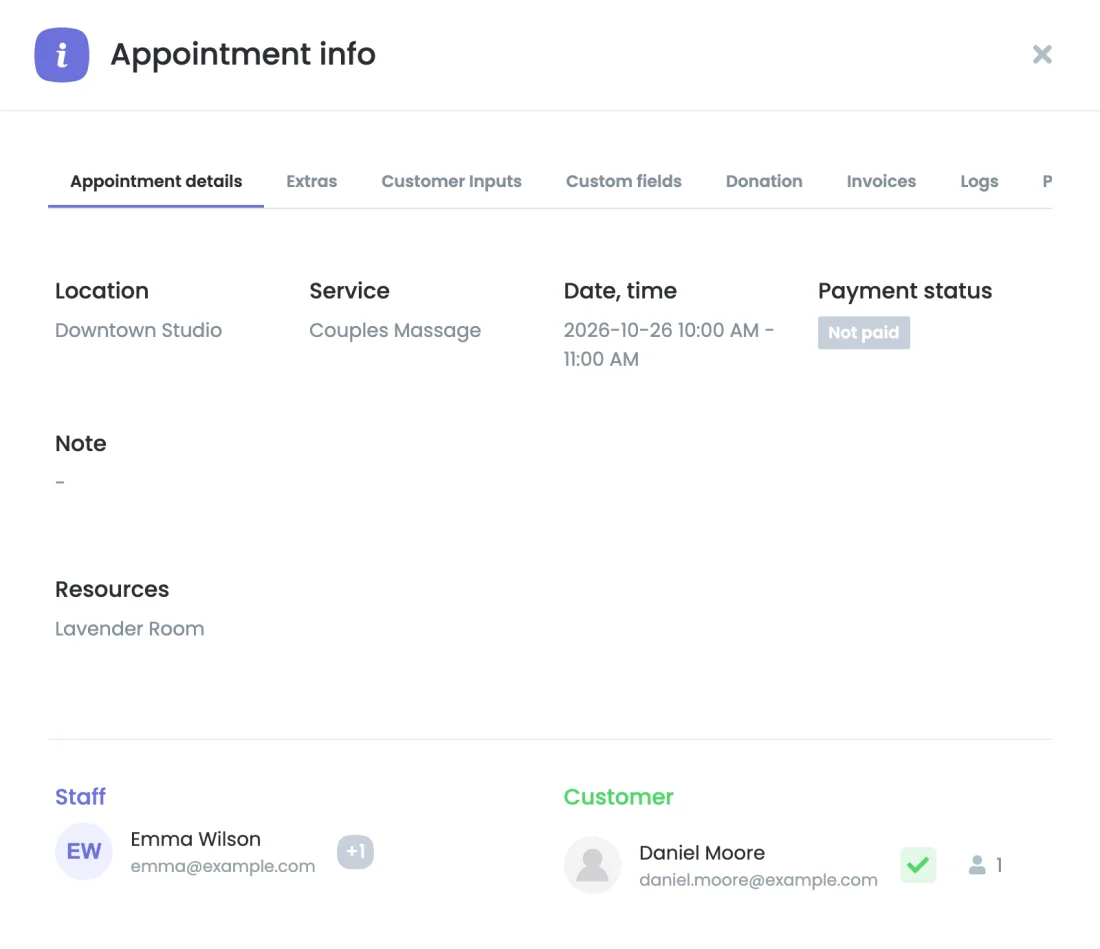Select the Appointment details tab
The image size is (1100, 949).
click(x=156, y=181)
